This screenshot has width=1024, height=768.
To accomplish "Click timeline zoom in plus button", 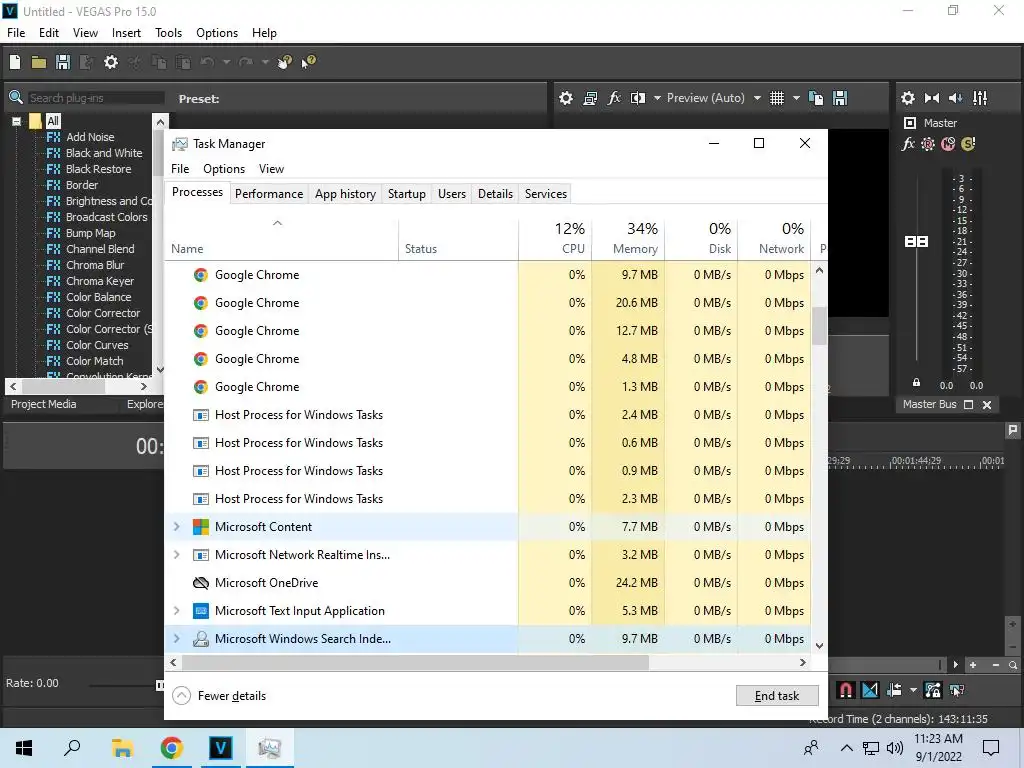I will 973,665.
